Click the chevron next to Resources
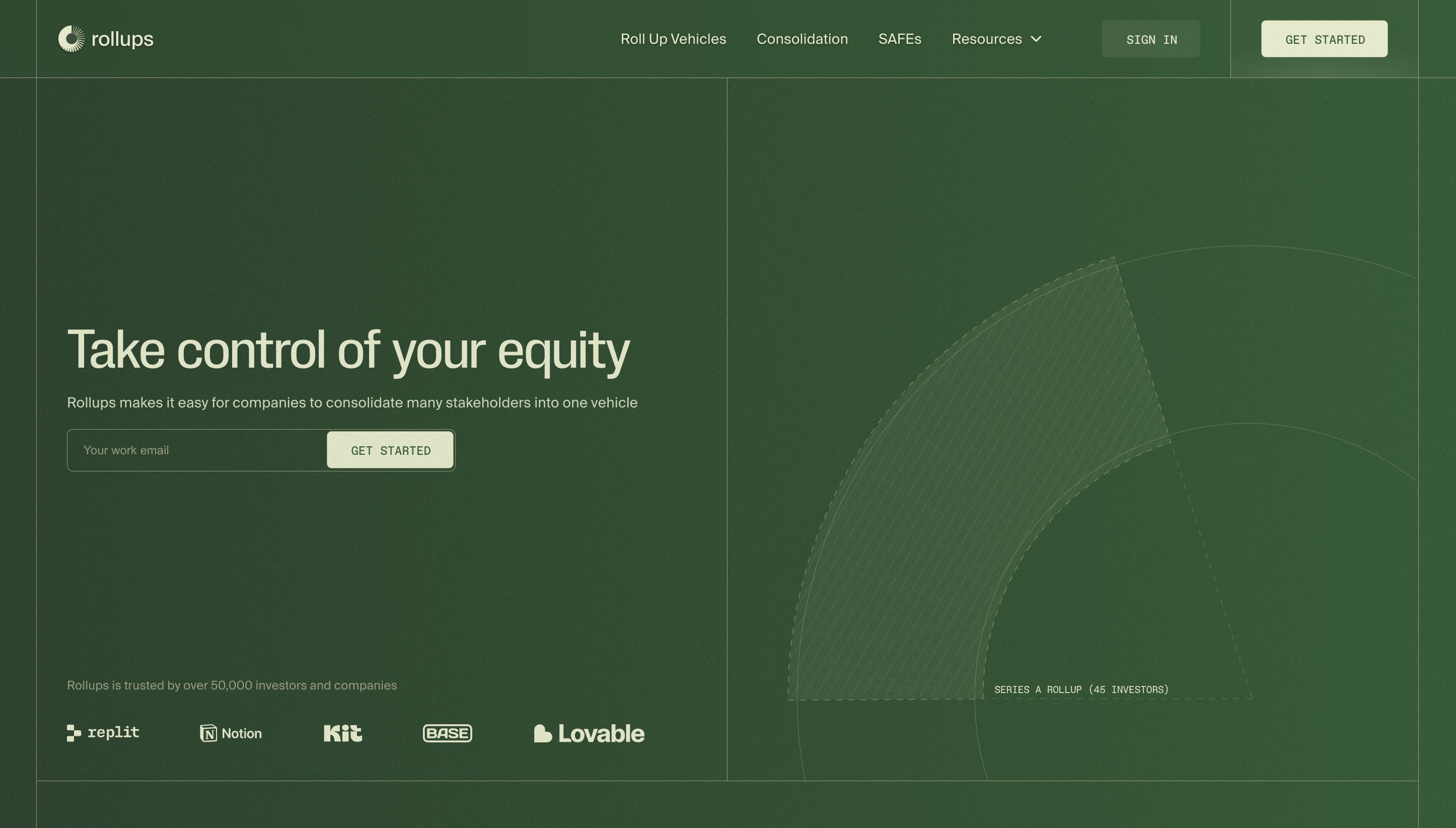The width and height of the screenshot is (1456, 828). click(x=1036, y=39)
